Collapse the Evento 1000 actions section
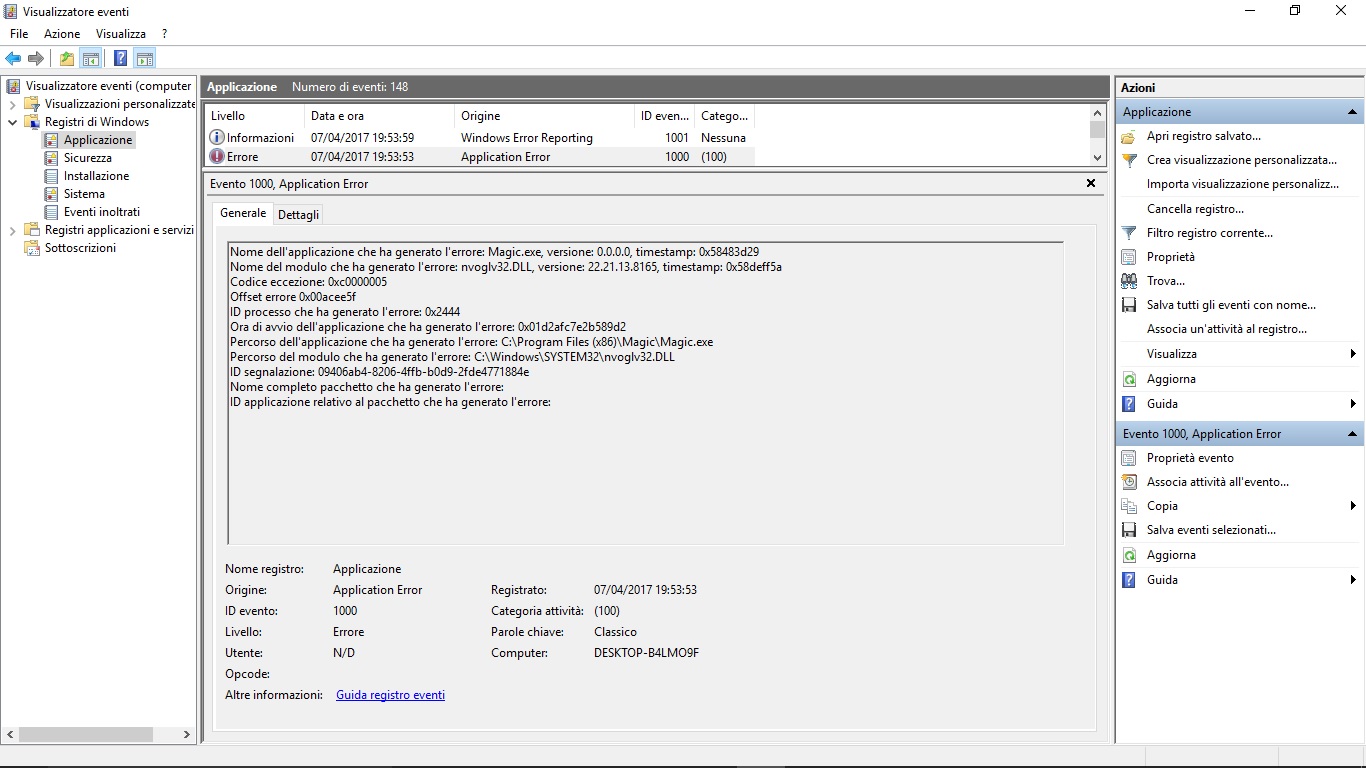1366x768 pixels. pos(1352,434)
